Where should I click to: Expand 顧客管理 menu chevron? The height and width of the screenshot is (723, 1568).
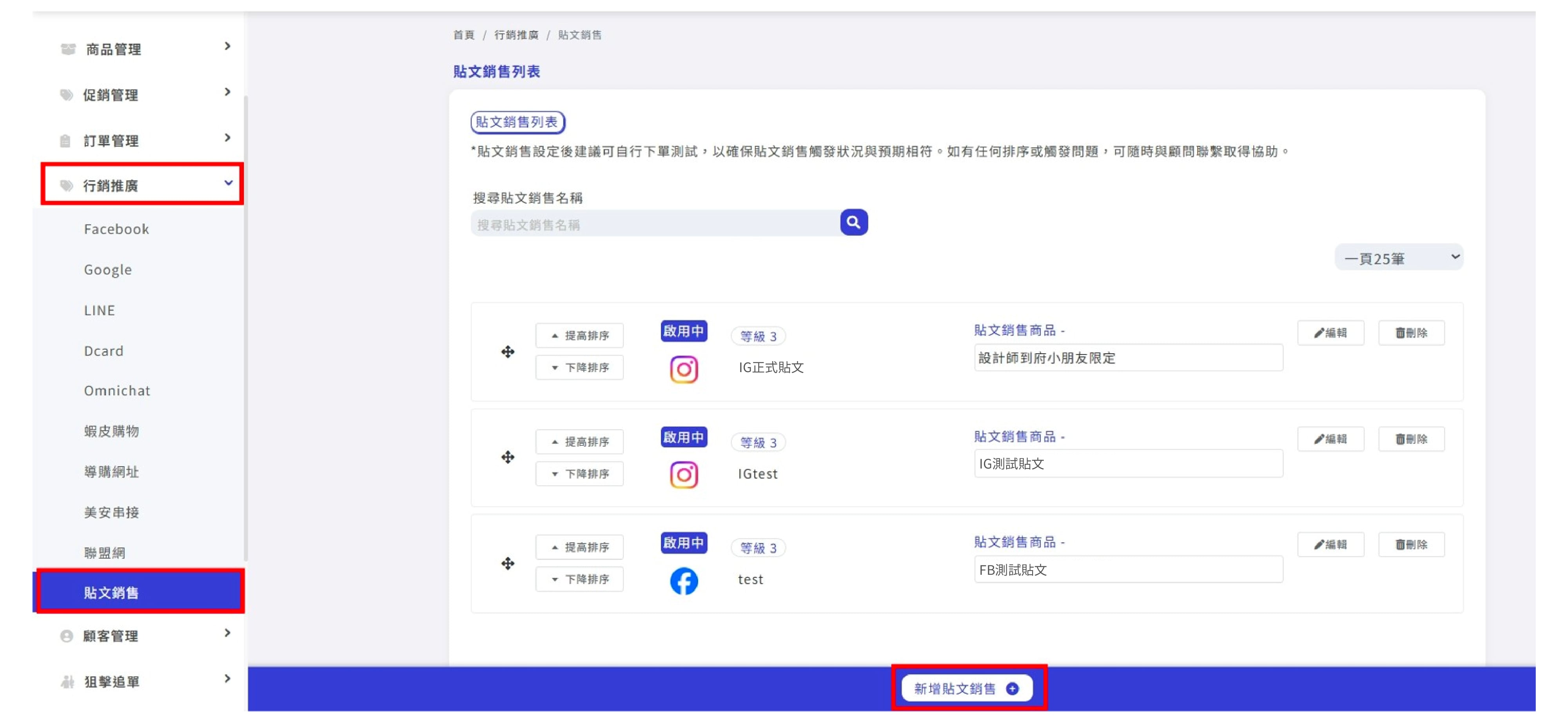coord(228,633)
